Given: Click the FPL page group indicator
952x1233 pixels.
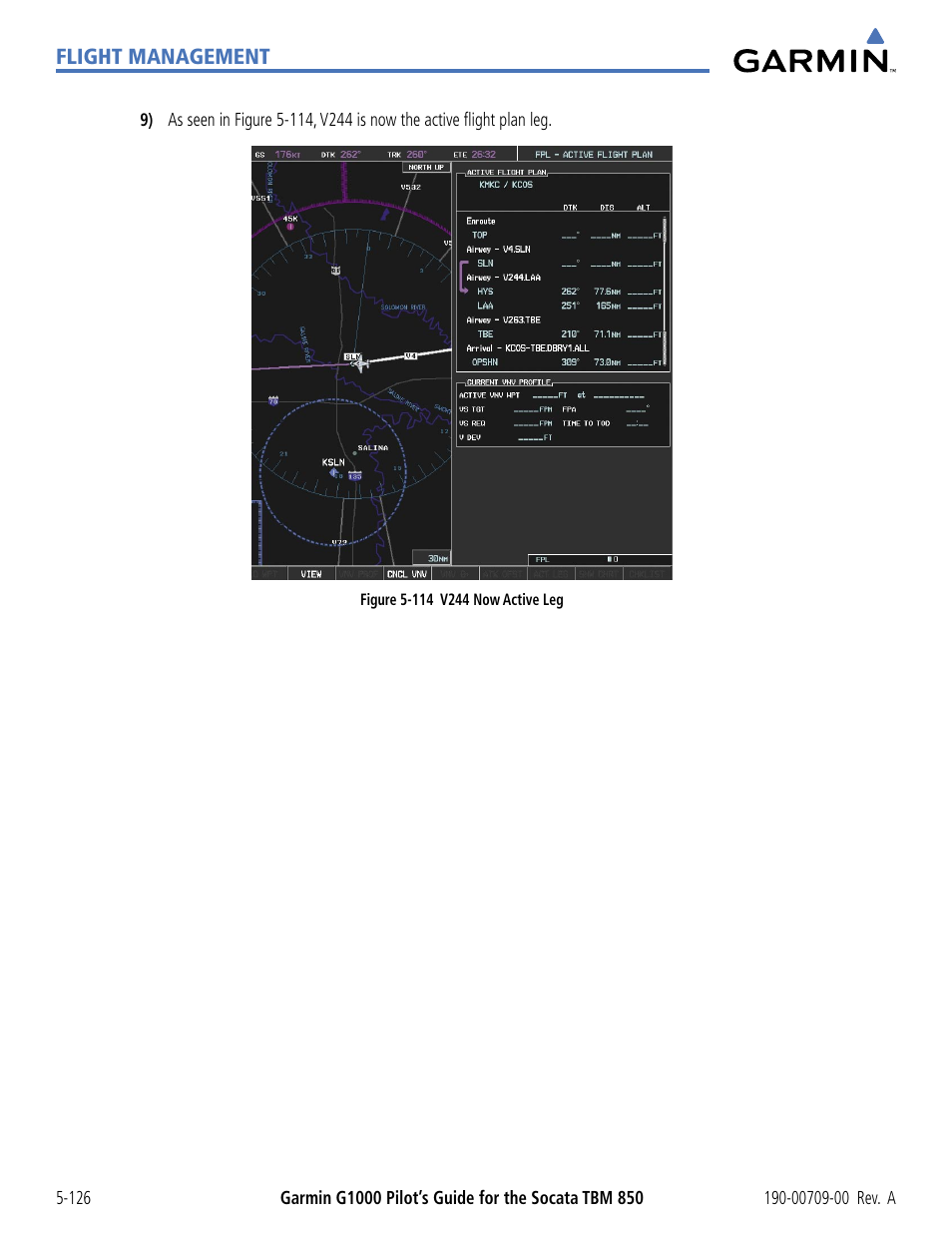Looking at the screenshot, I should [x=600, y=559].
